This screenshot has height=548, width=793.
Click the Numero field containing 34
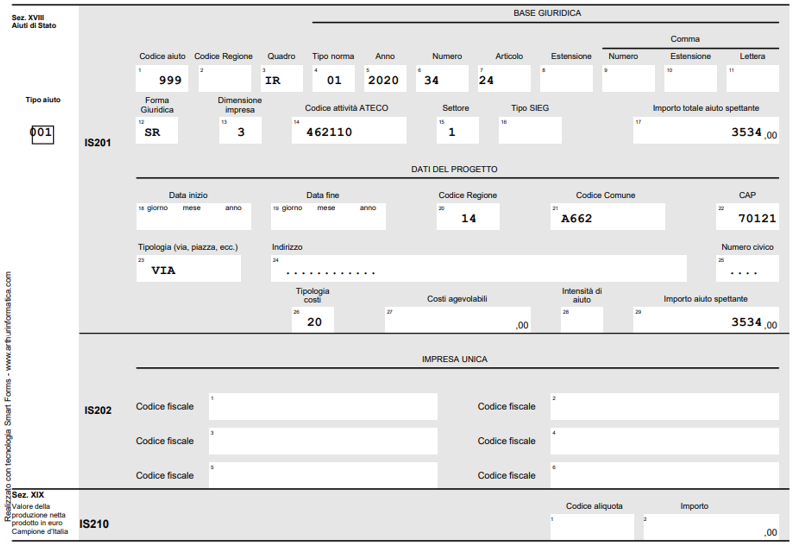pos(442,78)
